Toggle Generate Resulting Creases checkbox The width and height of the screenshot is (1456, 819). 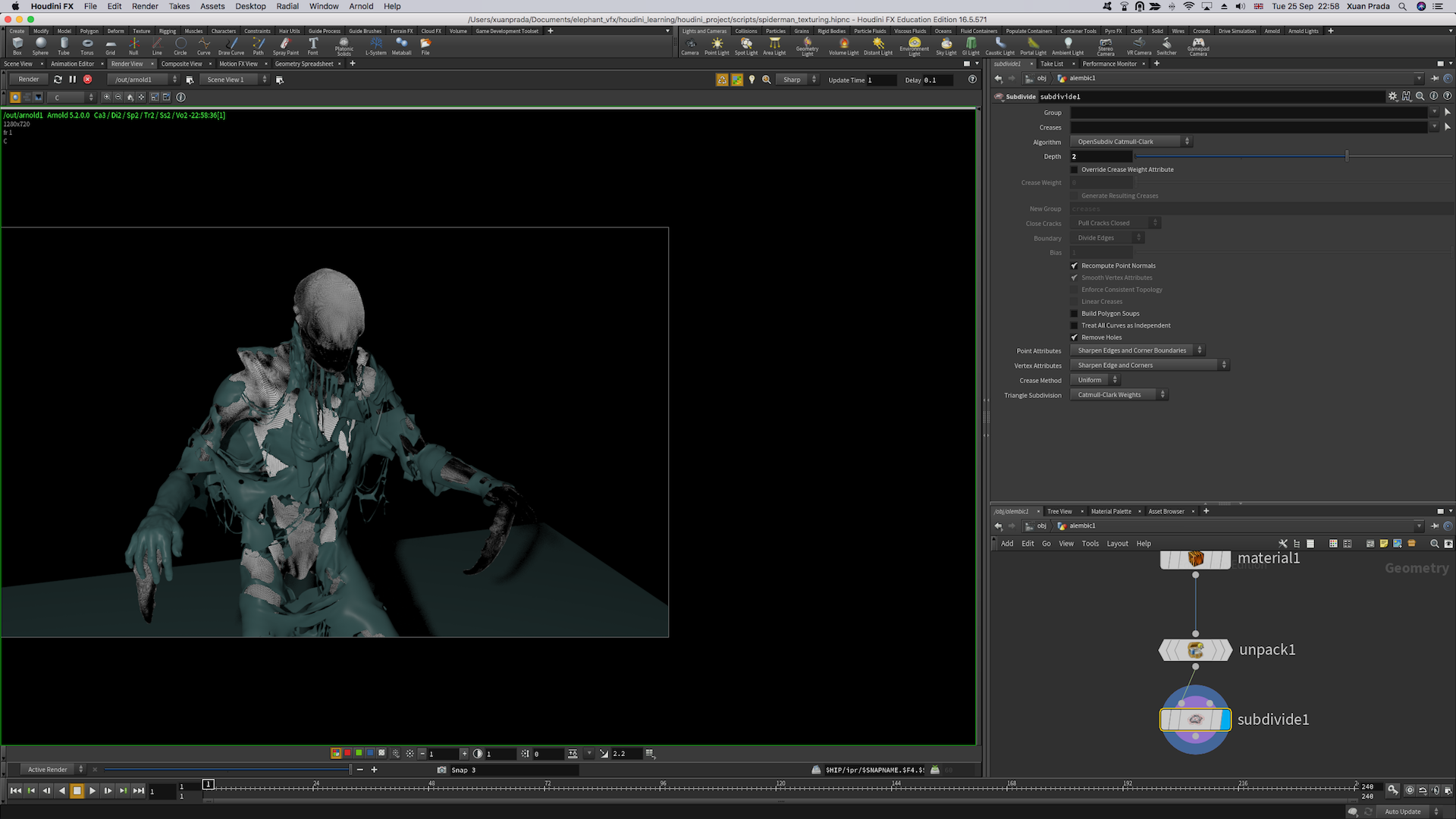click(1074, 196)
